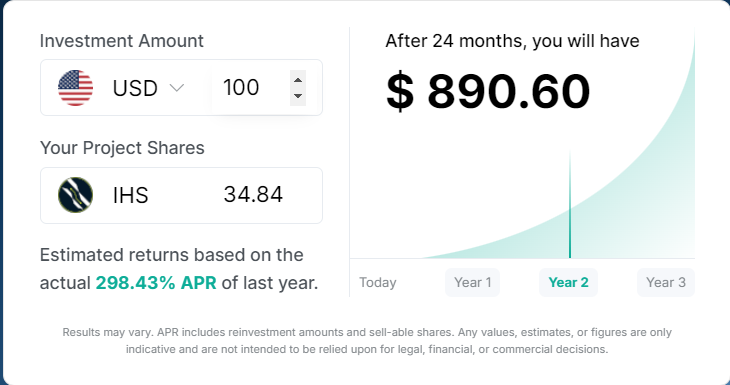
Task: Select the Year 1 projection tab
Action: pos(473,283)
